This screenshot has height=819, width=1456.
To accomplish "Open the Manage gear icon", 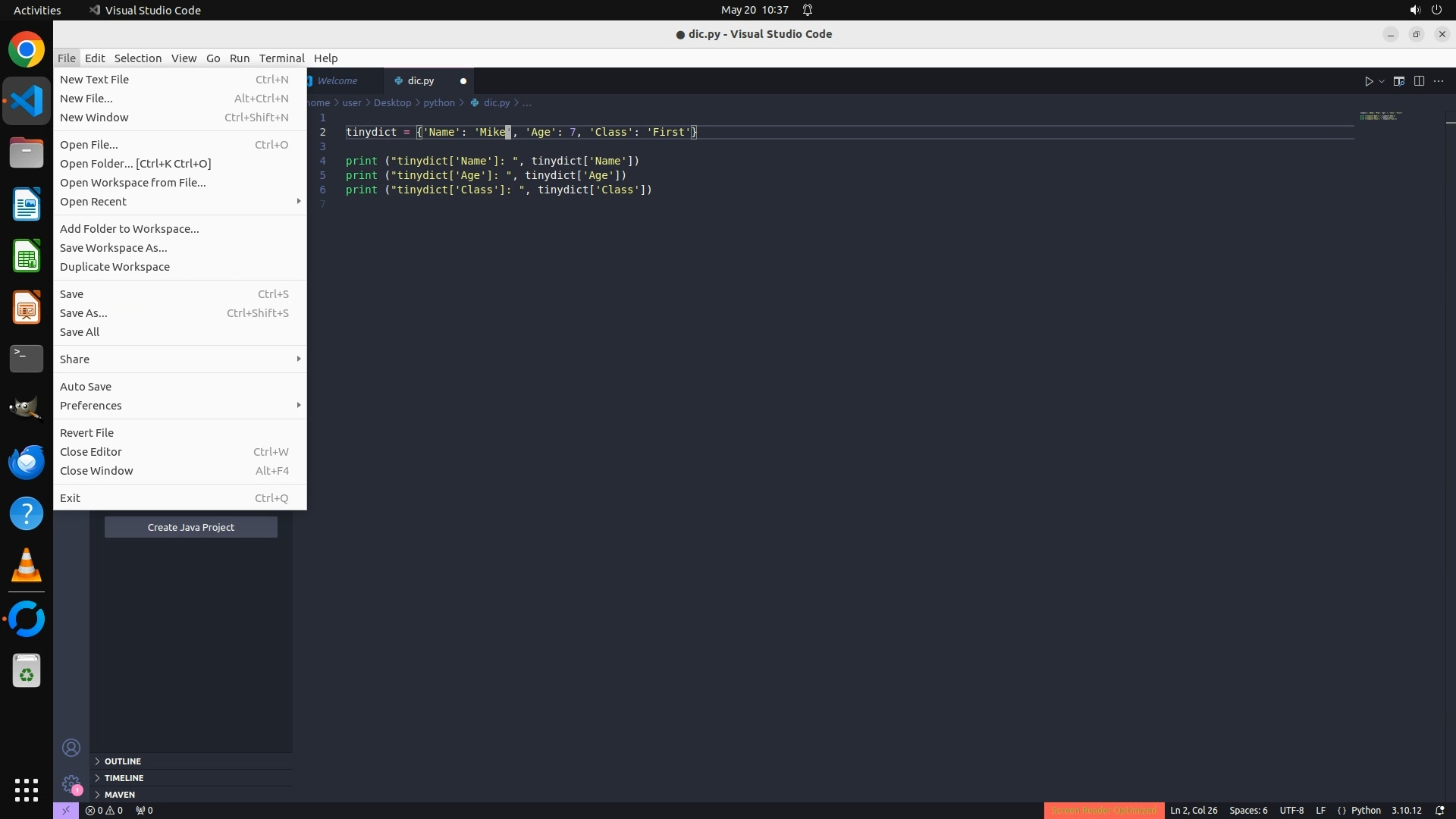I will [71, 783].
